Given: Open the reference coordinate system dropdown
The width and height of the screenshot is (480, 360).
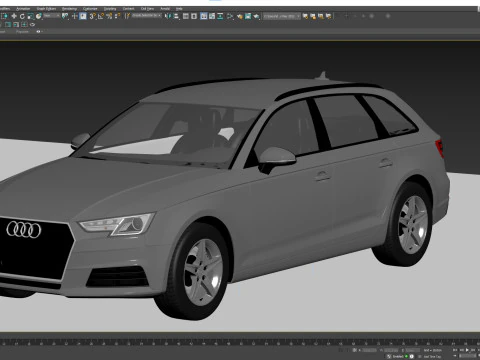Looking at the screenshot, I should (52, 16).
